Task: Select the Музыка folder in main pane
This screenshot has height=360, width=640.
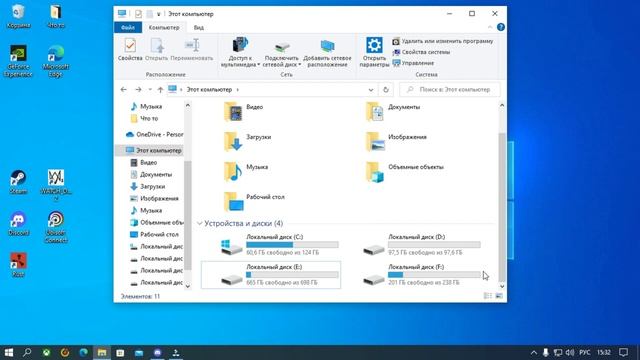Action: pyautogui.click(x=246, y=171)
